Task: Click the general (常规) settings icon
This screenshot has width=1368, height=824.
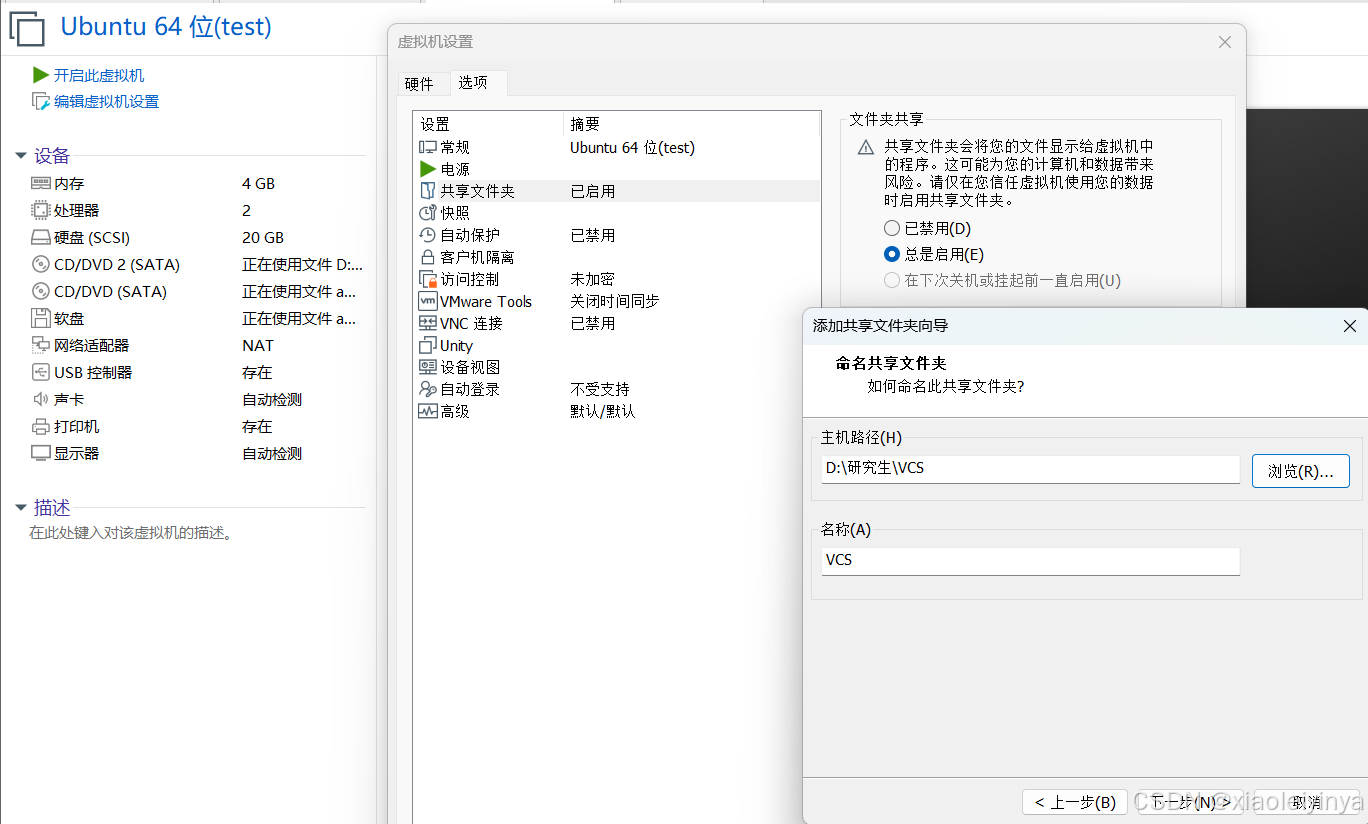Action: [x=428, y=148]
